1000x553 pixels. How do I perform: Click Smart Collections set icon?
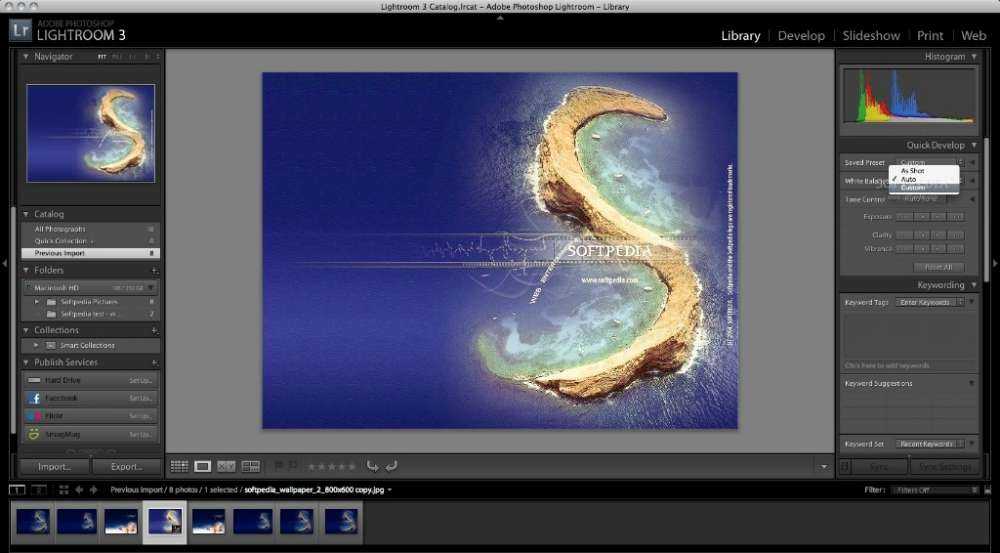[x=52, y=345]
